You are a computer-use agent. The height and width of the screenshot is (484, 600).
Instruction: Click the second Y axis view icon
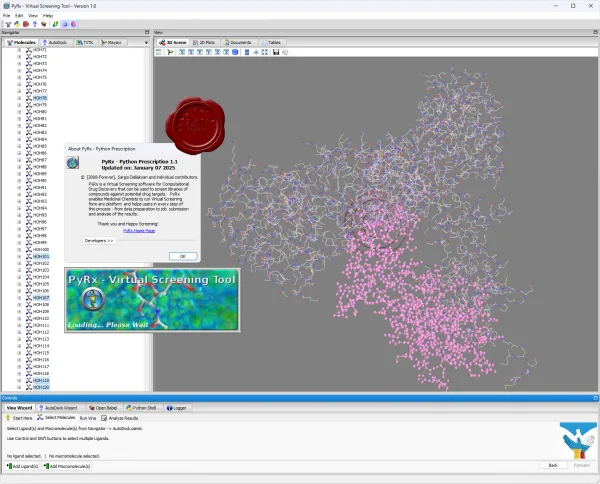pos(209,52)
